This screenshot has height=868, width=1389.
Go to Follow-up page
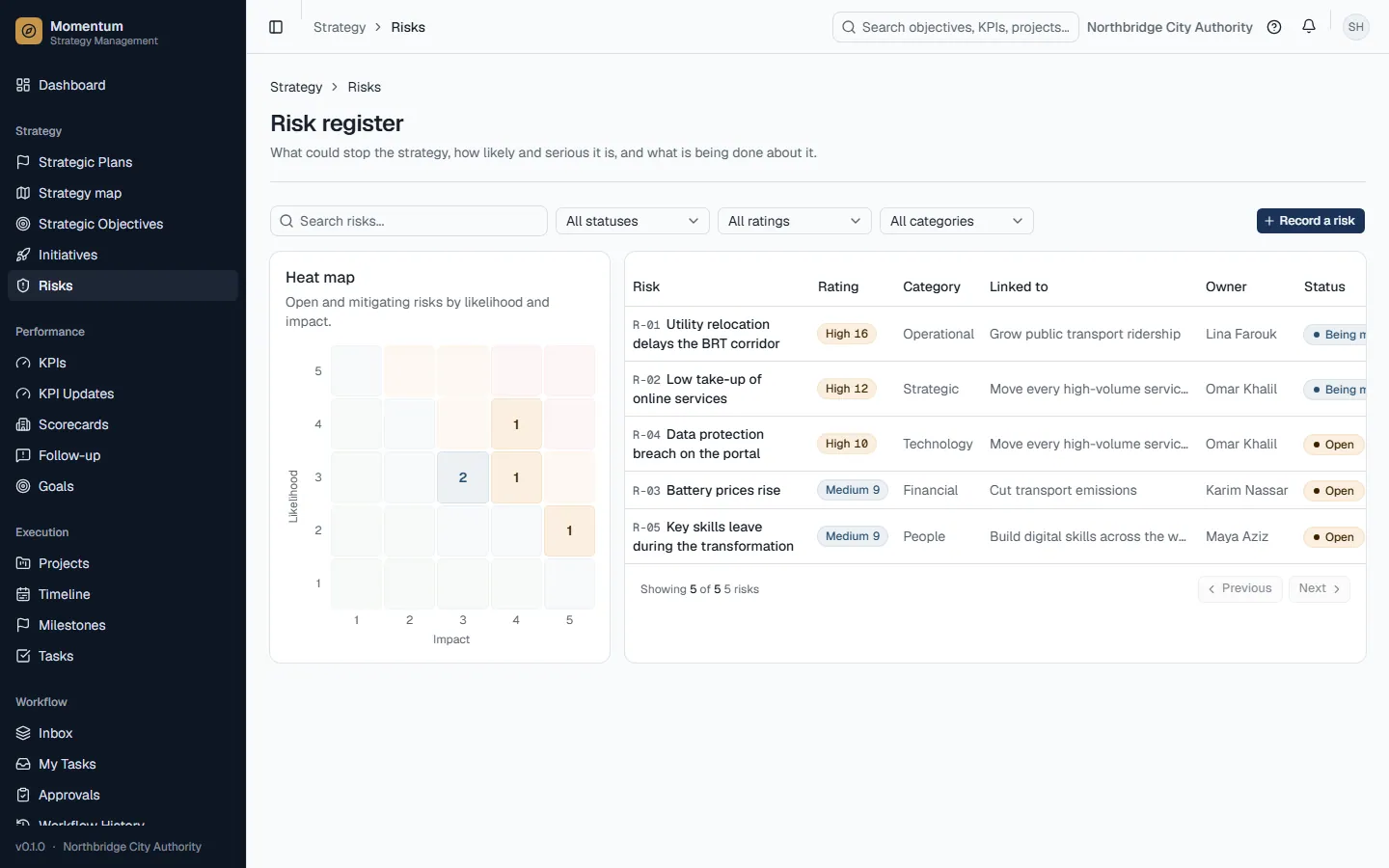coord(123,455)
